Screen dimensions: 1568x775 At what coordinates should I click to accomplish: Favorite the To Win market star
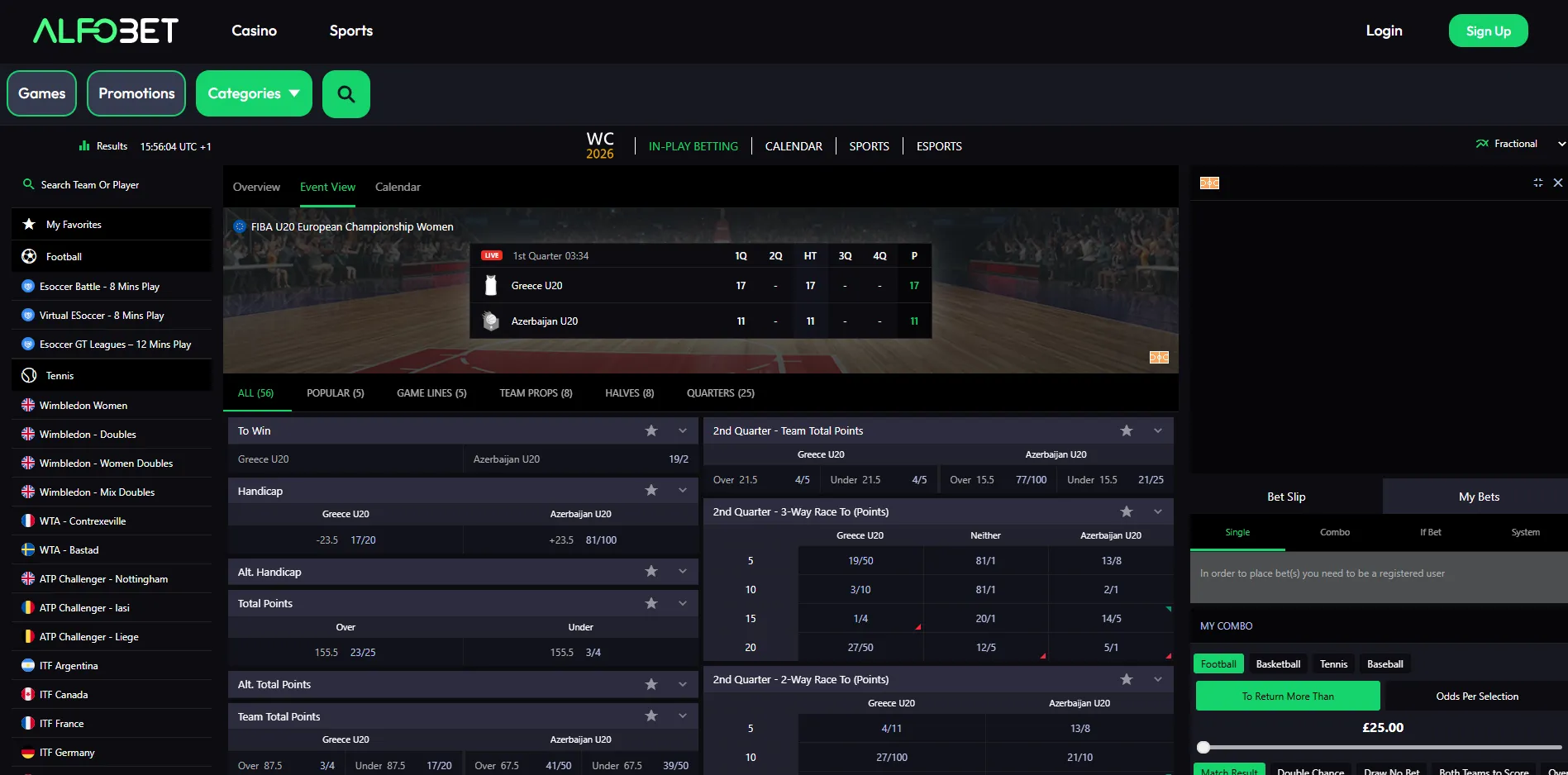click(x=651, y=430)
